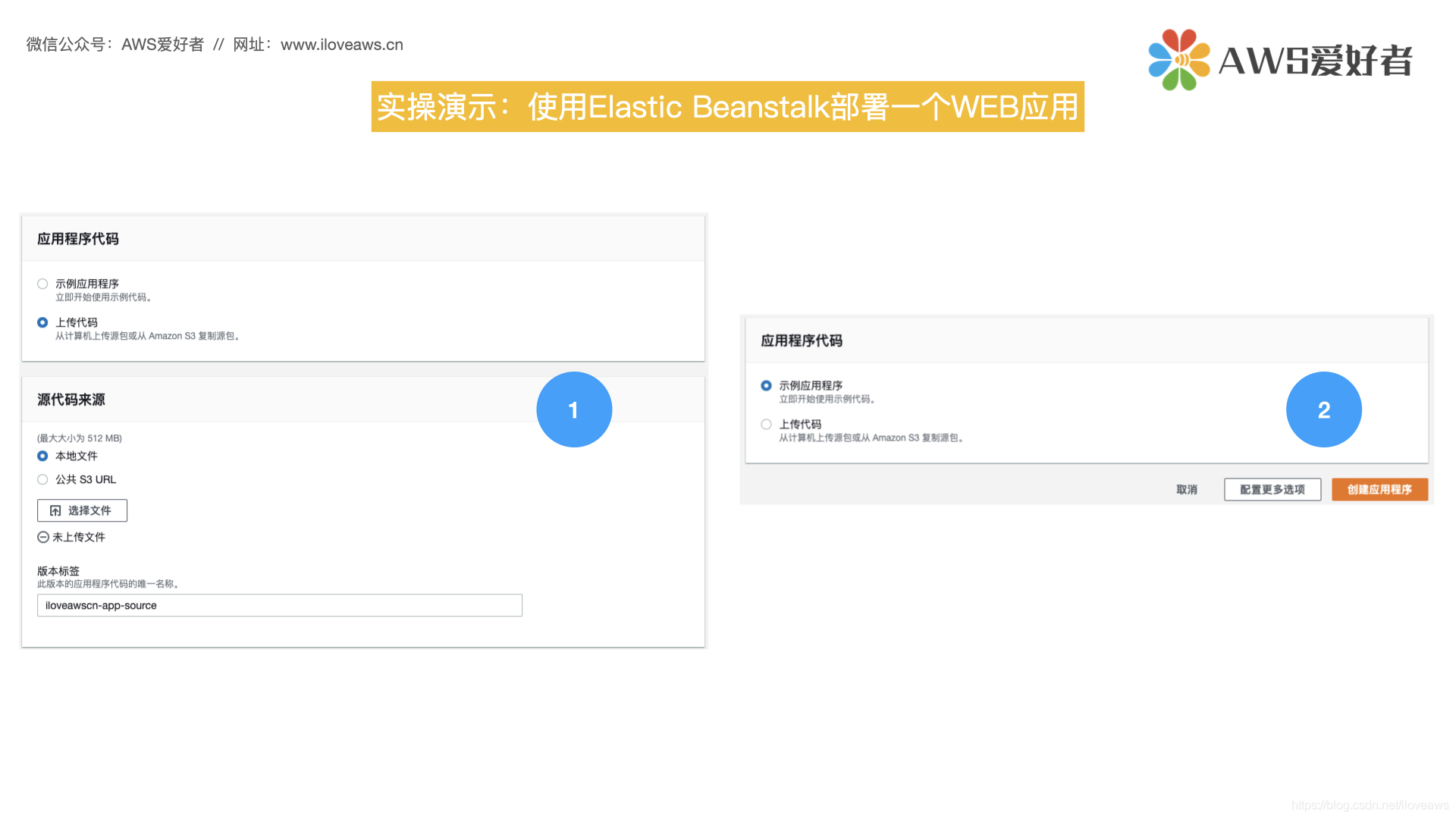Click the 取消 link

click(x=1186, y=490)
